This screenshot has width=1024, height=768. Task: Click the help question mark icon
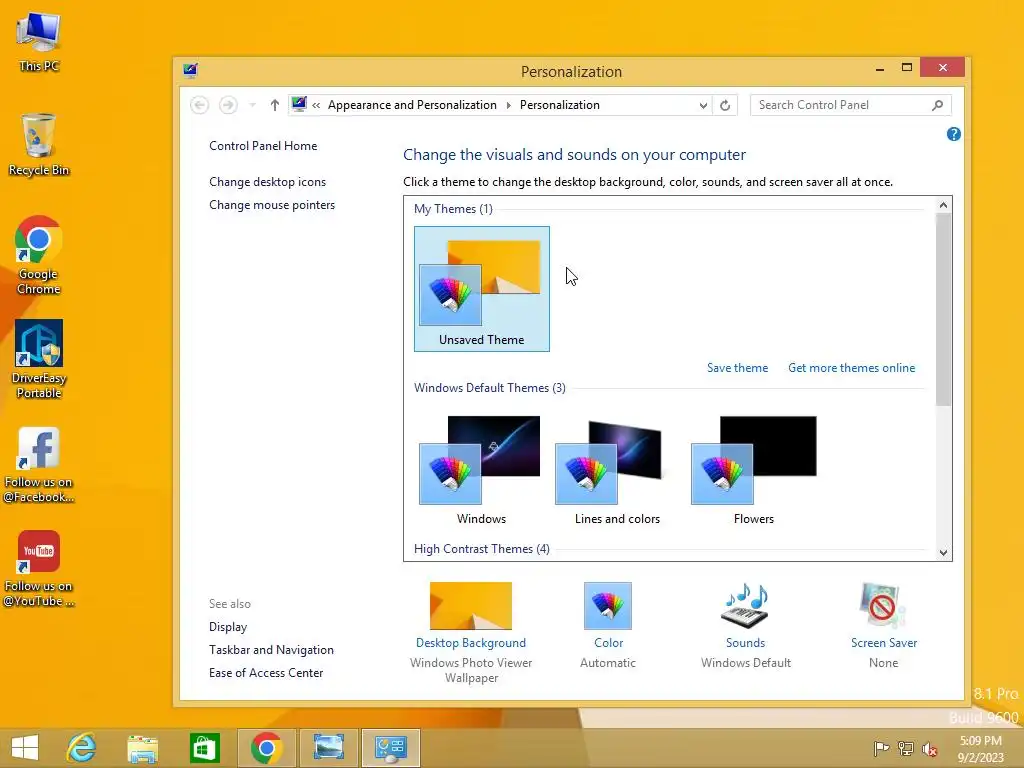coord(953,135)
